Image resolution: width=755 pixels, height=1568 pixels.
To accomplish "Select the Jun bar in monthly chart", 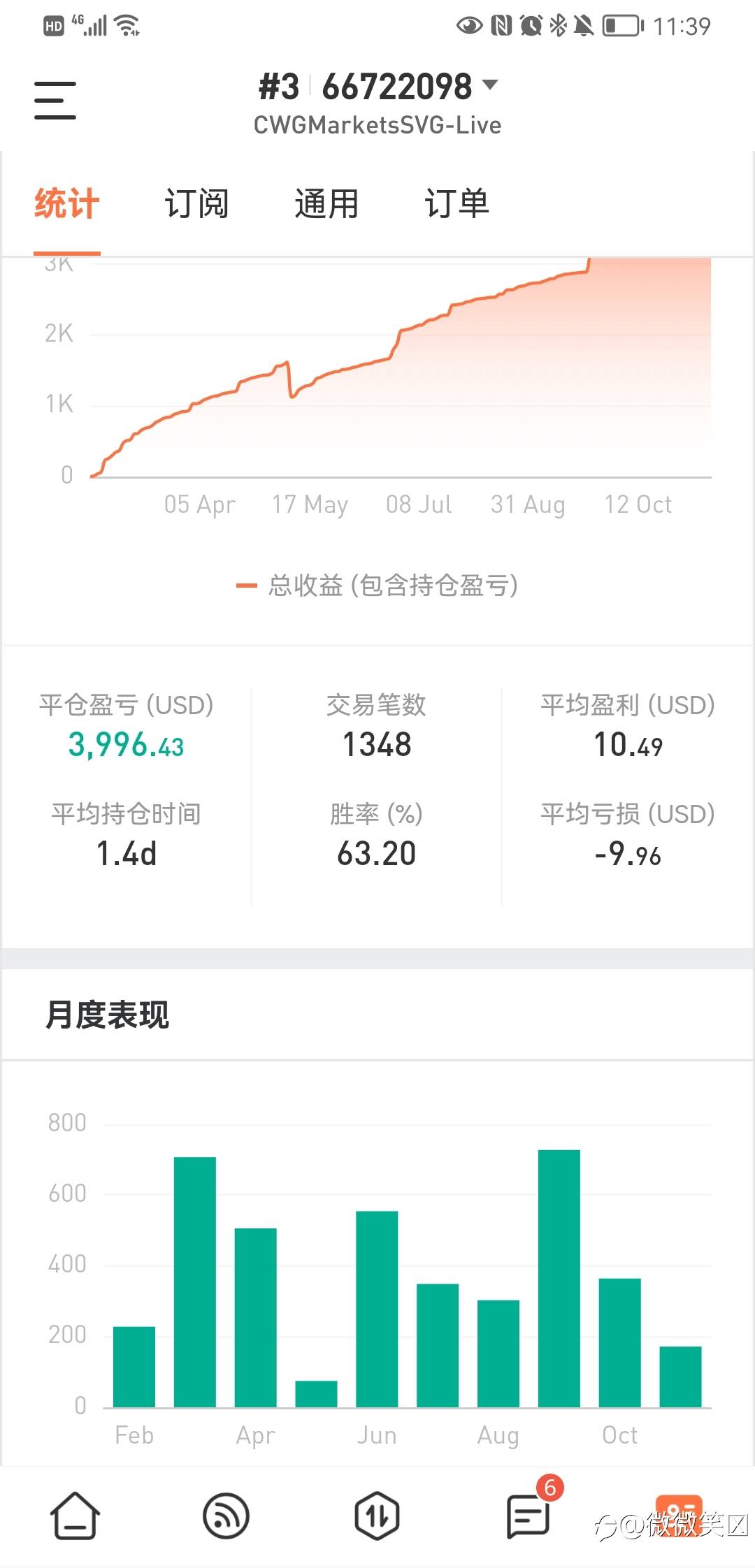I will [377, 1309].
